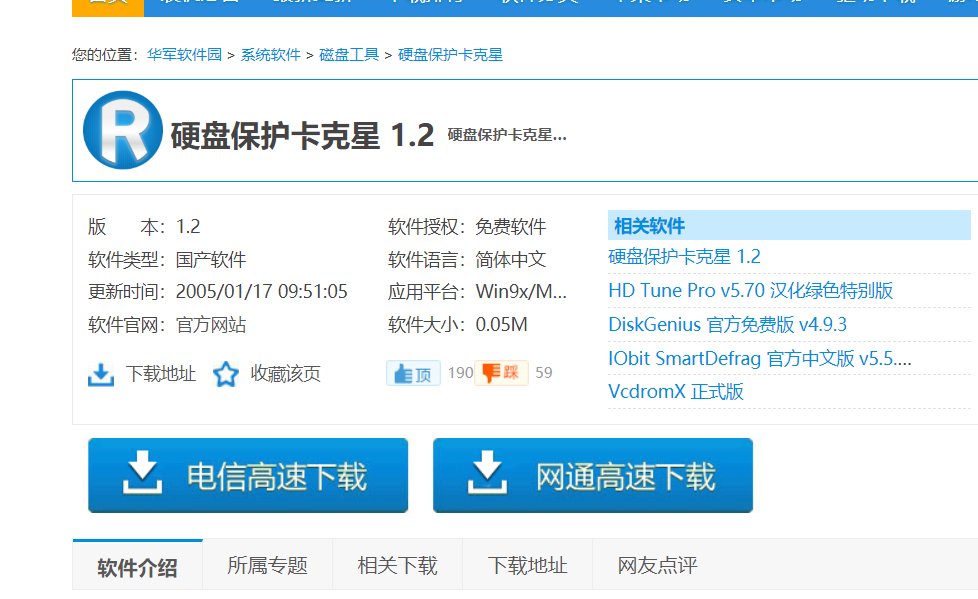Select the active 软件介绍 tab
The width and height of the screenshot is (978, 599).
[x=137, y=565]
